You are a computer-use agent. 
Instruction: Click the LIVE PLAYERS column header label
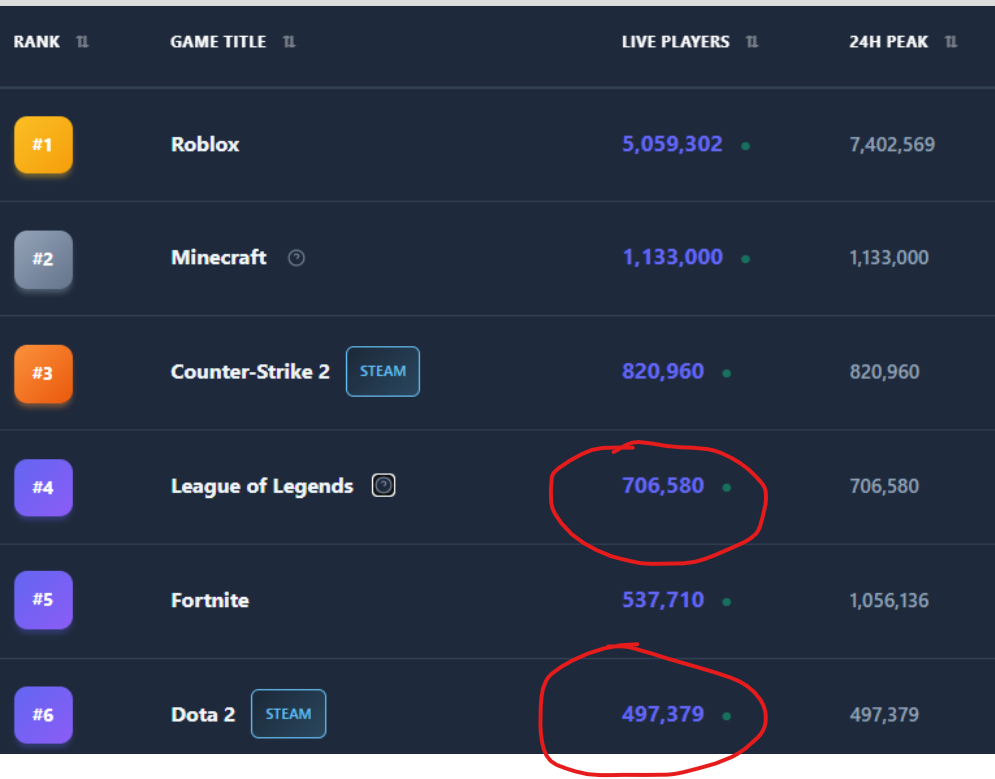(x=676, y=42)
